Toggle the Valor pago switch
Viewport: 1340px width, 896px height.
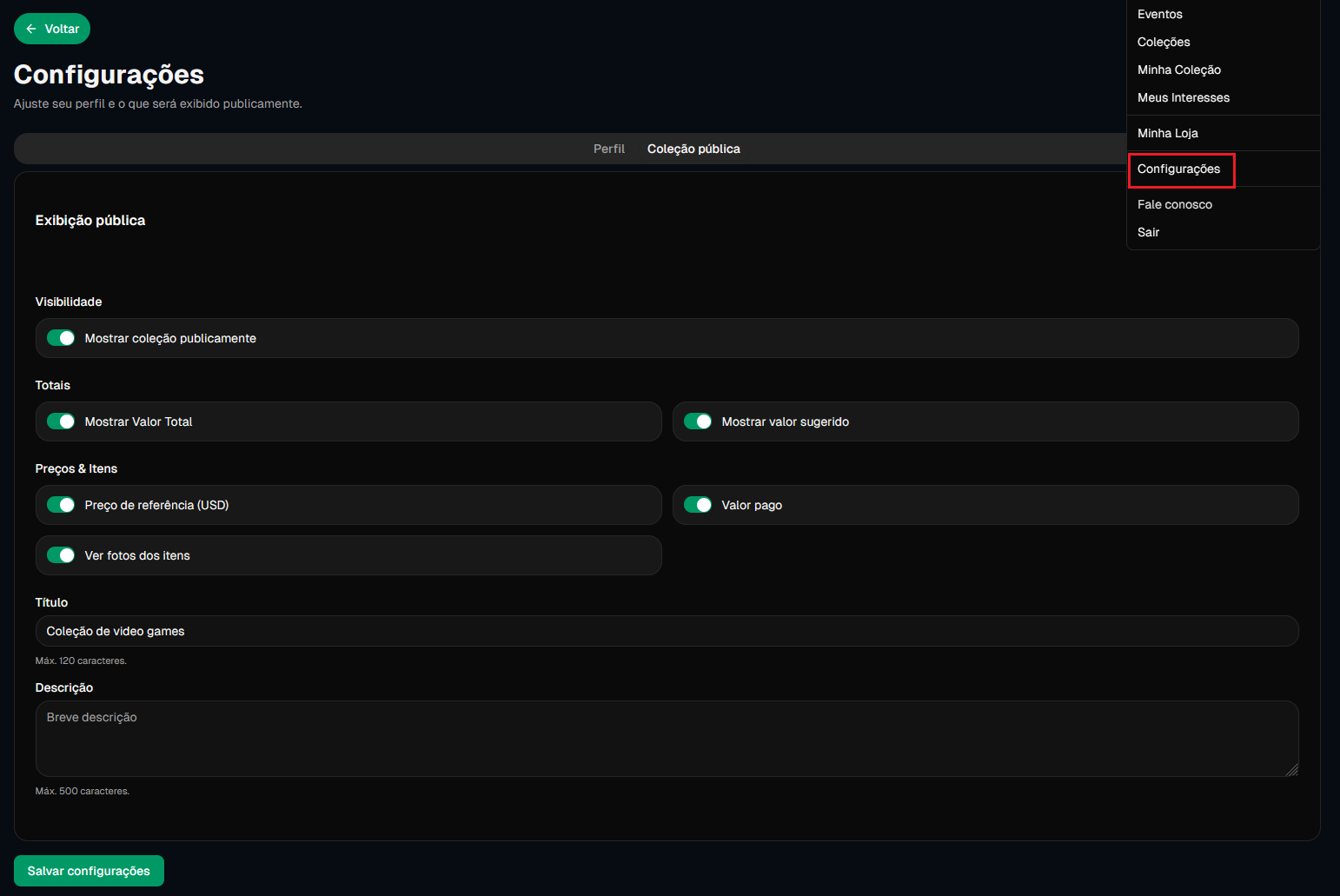click(698, 504)
